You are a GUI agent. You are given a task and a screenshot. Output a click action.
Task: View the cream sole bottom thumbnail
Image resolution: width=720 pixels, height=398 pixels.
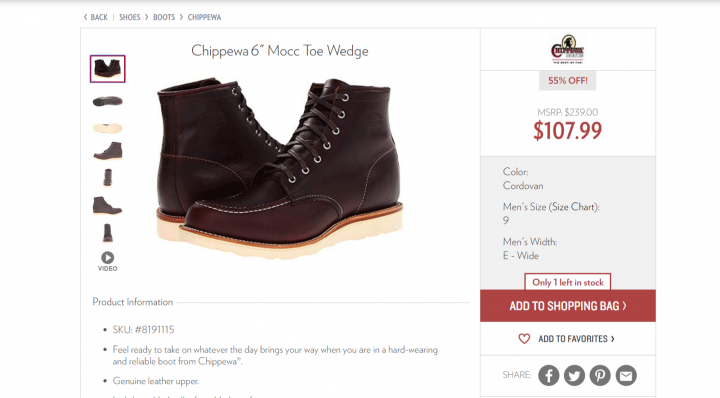107,128
